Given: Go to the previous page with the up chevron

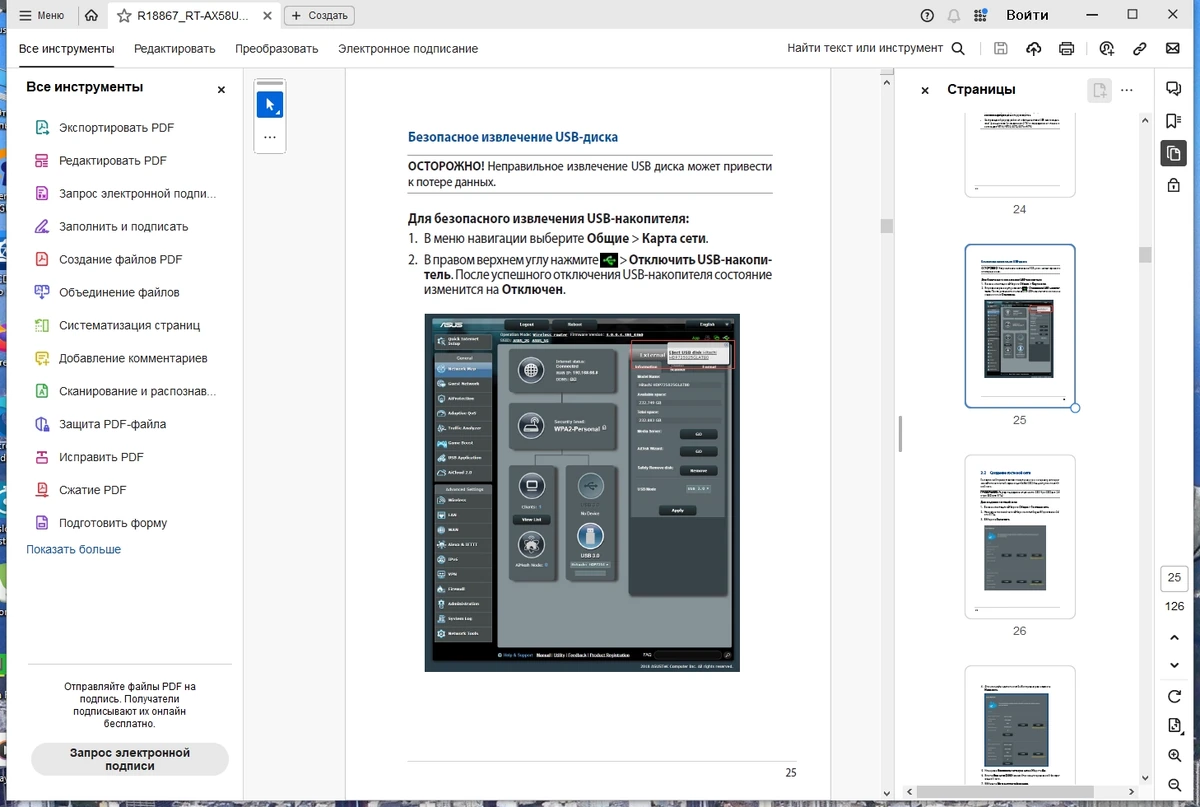Looking at the screenshot, I should [x=1174, y=638].
